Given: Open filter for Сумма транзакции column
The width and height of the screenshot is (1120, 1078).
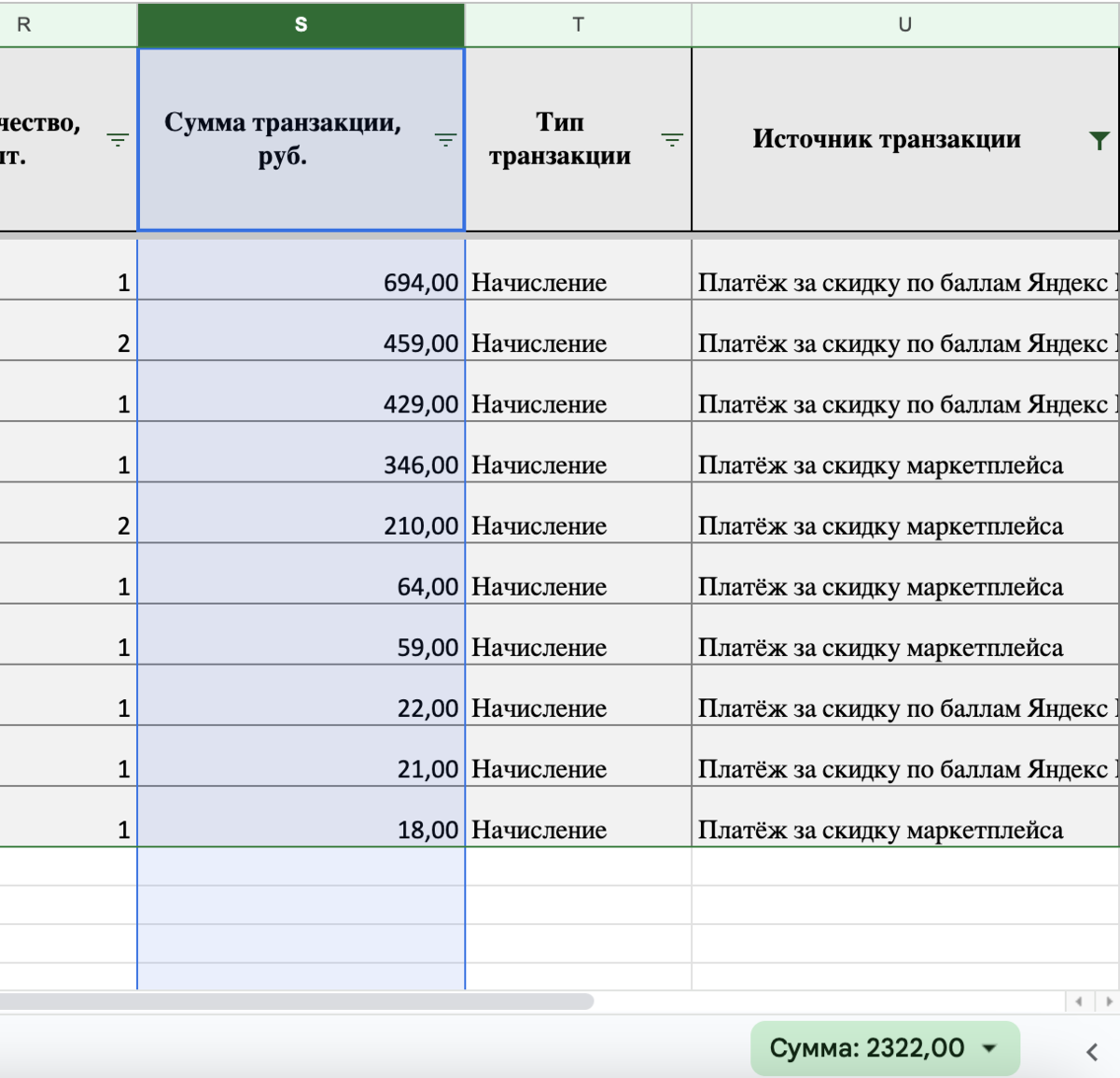Looking at the screenshot, I should [445, 140].
